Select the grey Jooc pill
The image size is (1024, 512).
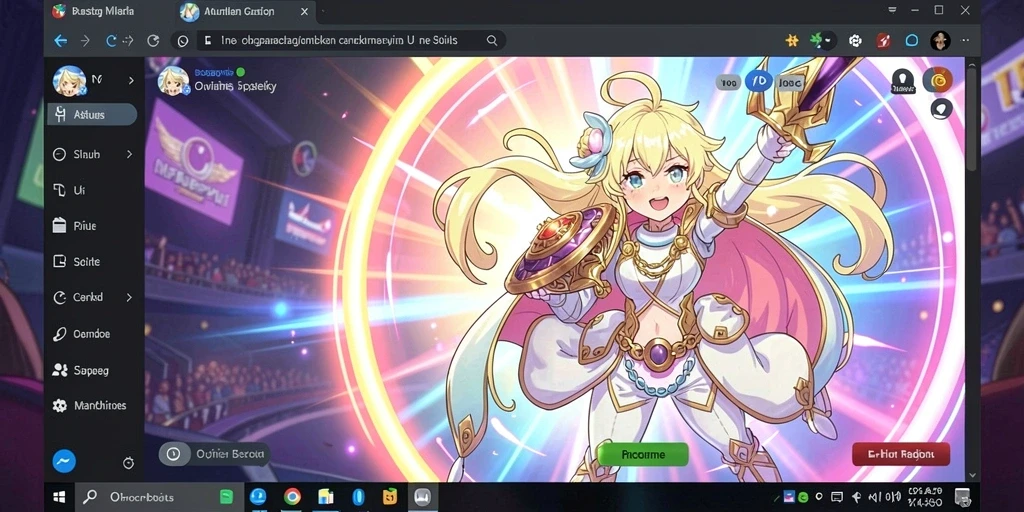pyautogui.click(x=791, y=82)
